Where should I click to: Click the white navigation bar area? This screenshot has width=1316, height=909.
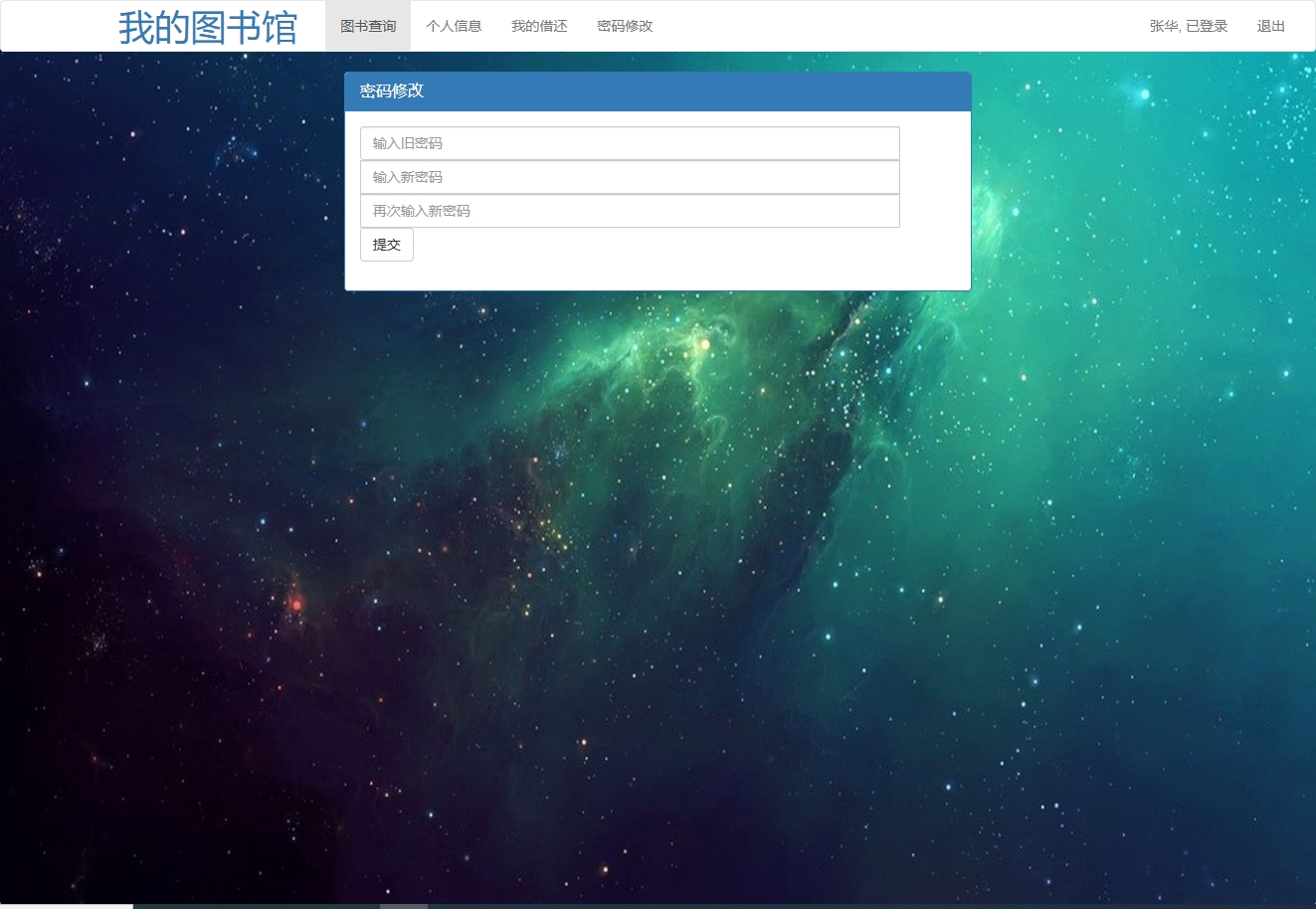point(846,26)
